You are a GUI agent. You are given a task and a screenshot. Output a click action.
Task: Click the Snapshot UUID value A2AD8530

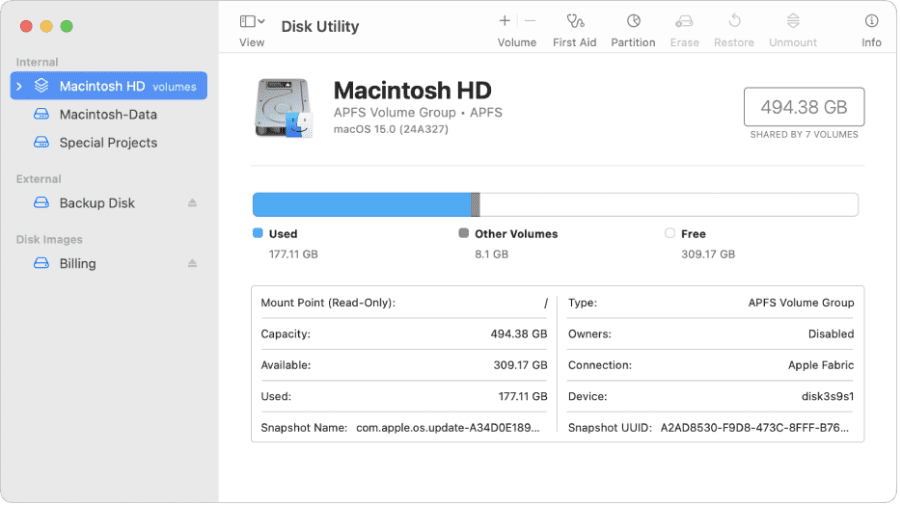click(x=754, y=428)
